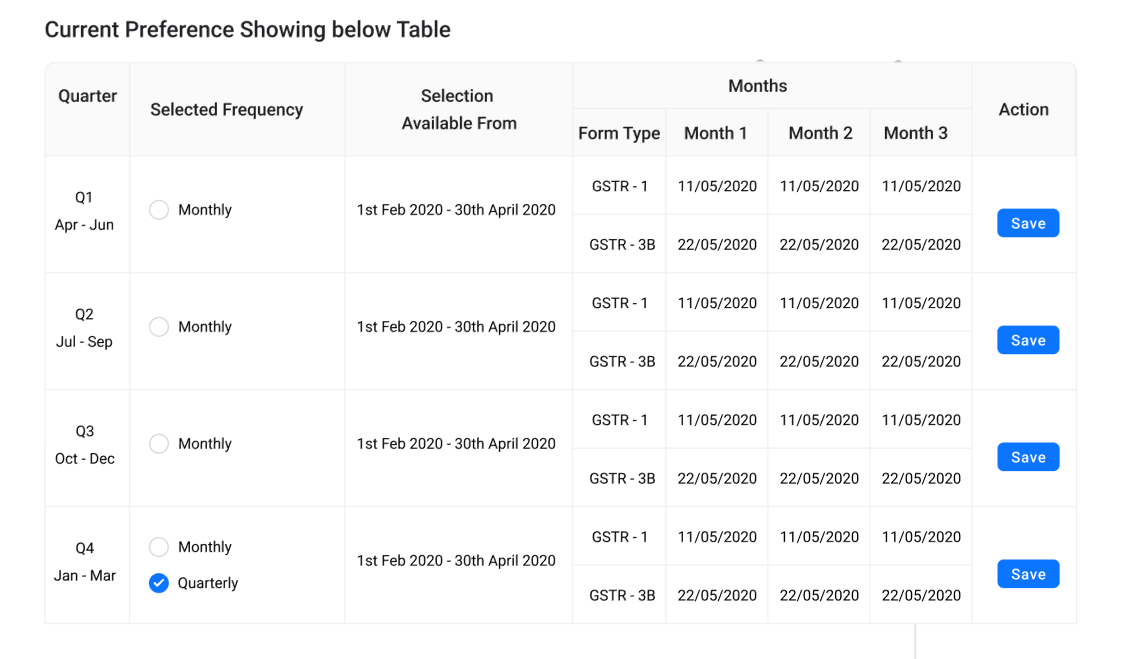
Task: Click the Month 1 sub-header
Action: point(716,133)
